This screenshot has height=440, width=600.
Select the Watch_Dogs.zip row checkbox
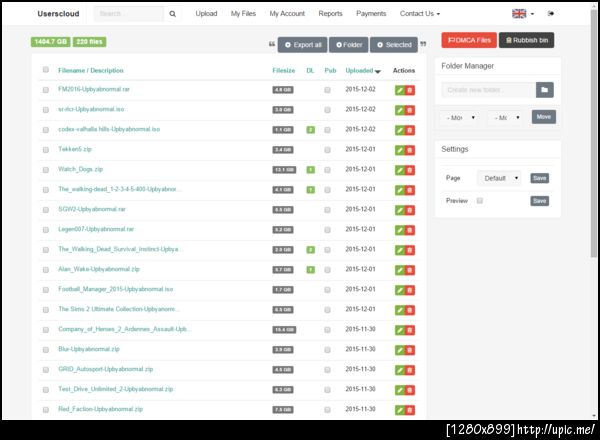point(46,170)
